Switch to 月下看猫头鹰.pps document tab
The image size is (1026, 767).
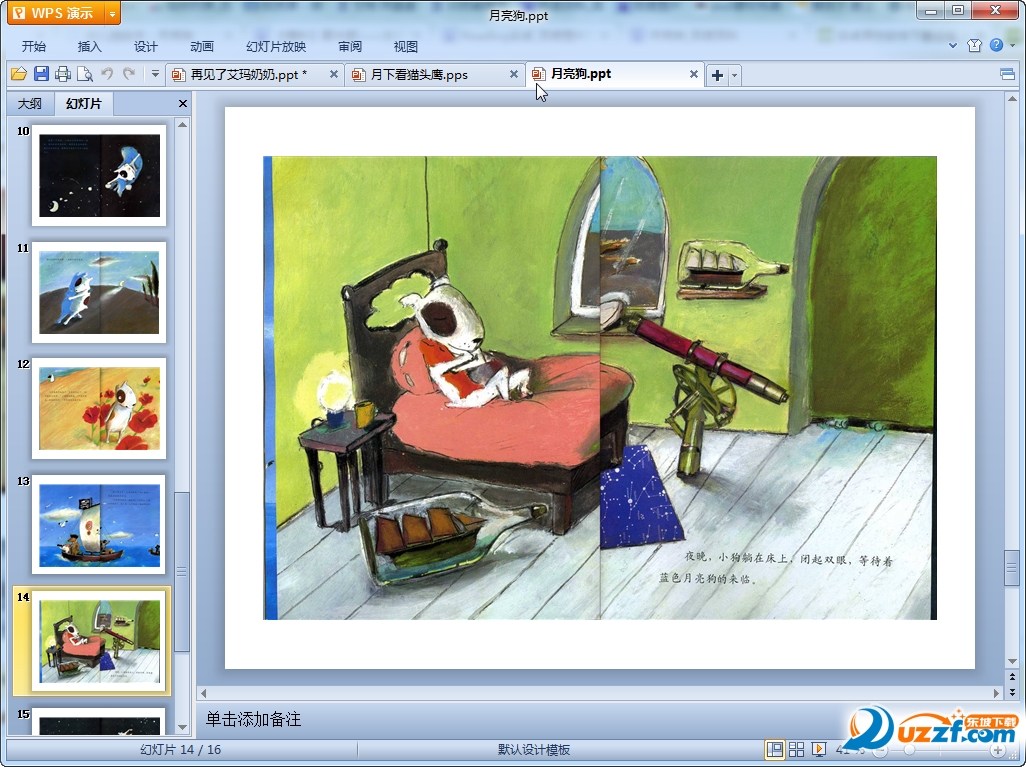point(419,75)
